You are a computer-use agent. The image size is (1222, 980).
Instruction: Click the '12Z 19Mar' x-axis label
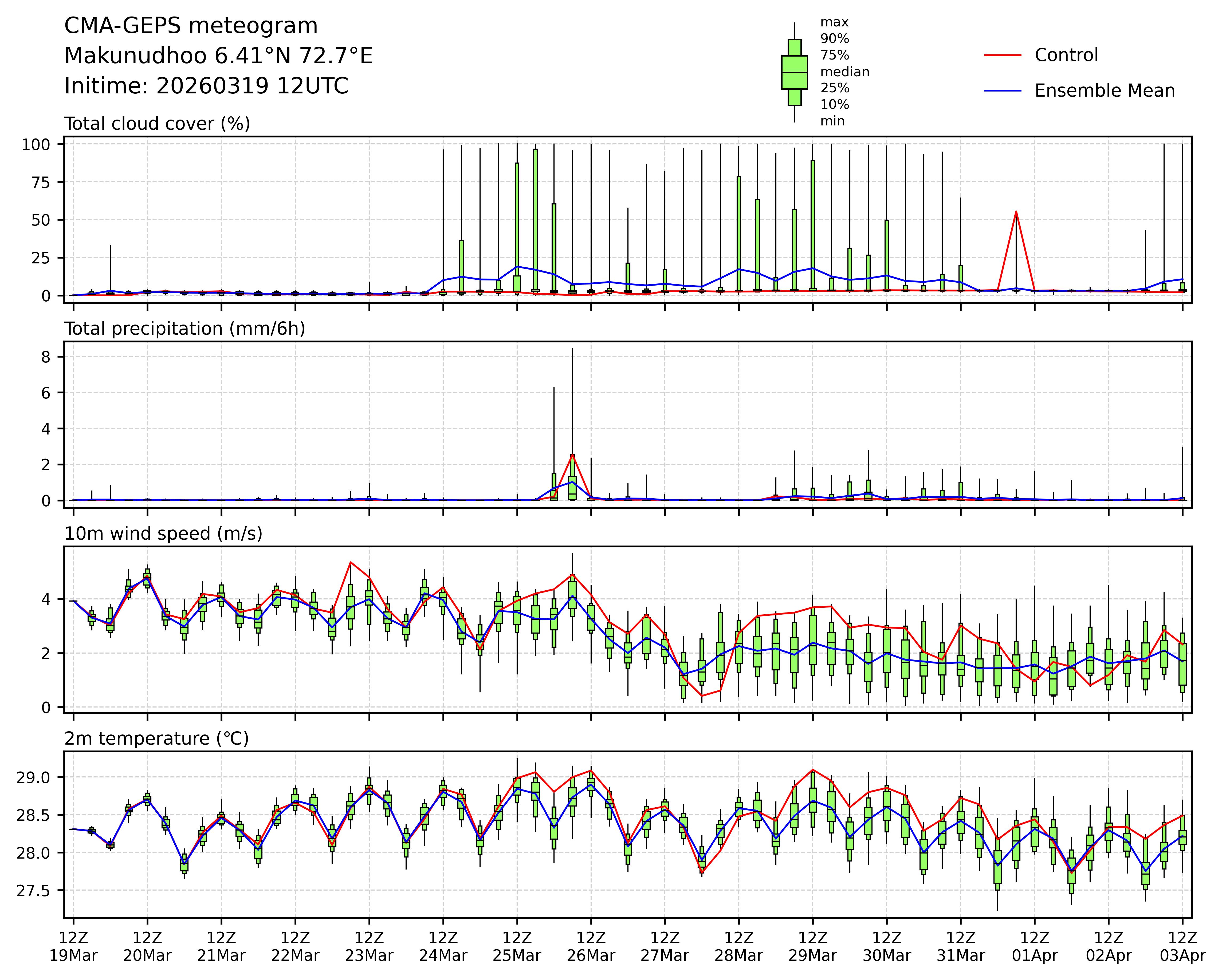click(x=73, y=947)
